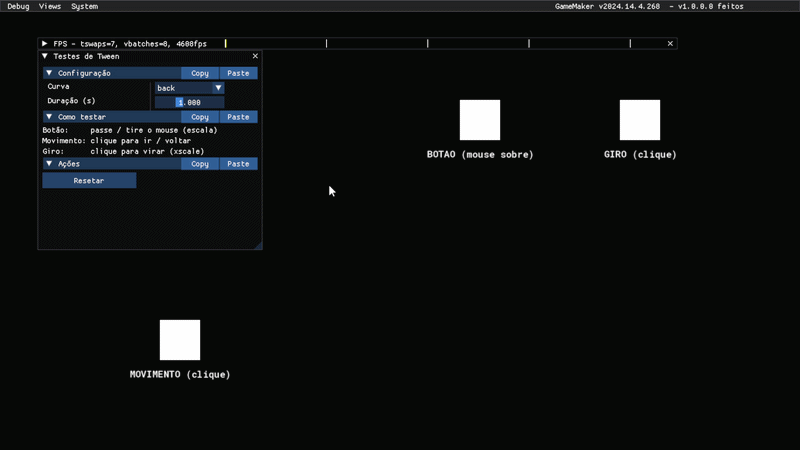The width and height of the screenshot is (800, 450).
Task: Expand the FPS overlay bar arrow
Action: tap(44, 44)
